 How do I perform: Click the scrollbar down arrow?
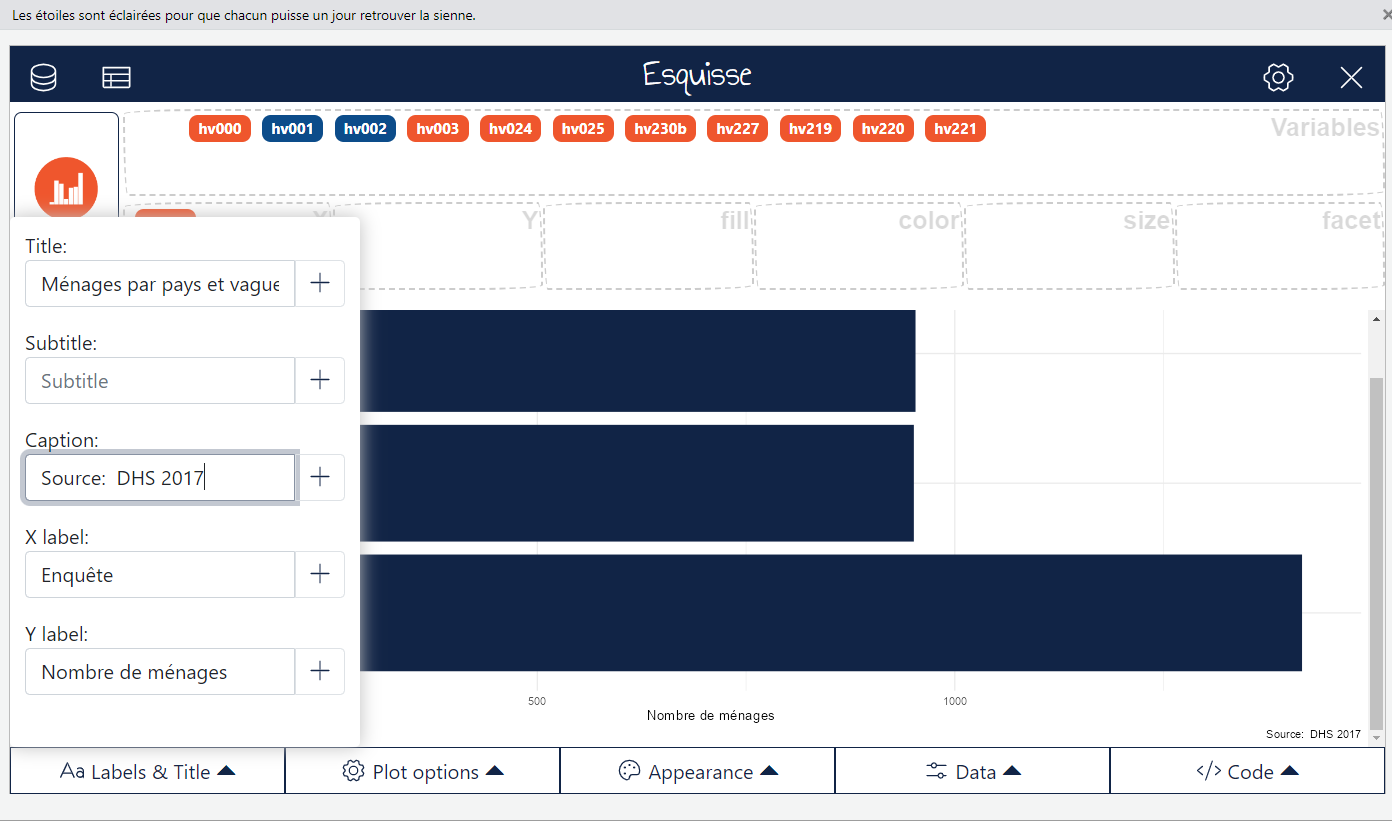click(x=1376, y=738)
